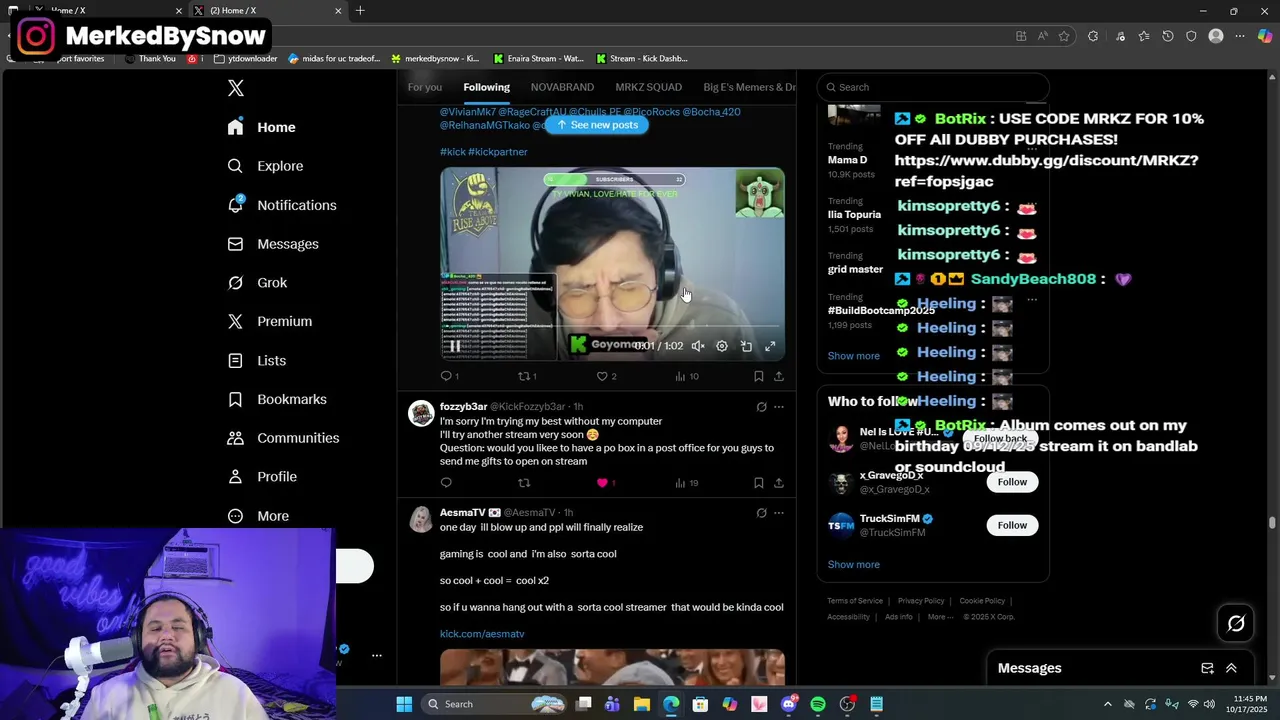Open the Terms of Service link
Image resolution: width=1280 pixels, height=720 pixels.
tap(855, 601)
